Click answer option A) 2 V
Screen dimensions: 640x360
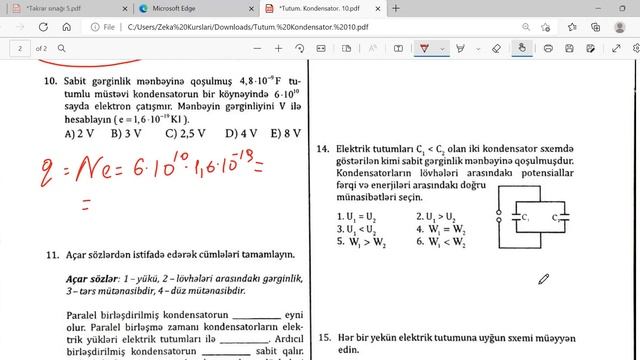[x=79, y=133]
